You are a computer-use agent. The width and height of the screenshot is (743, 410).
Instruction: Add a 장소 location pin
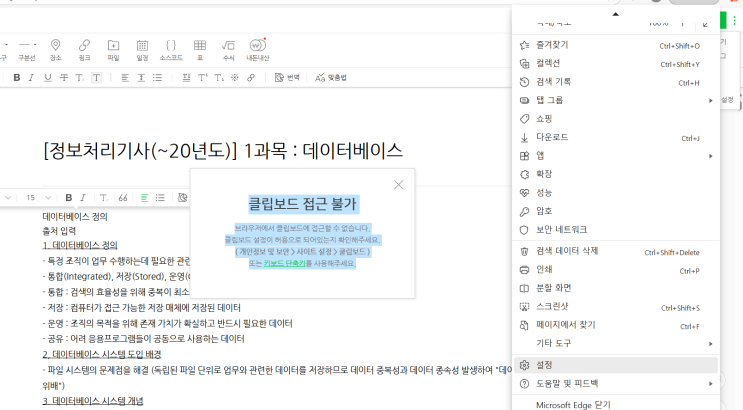[55, 50]
